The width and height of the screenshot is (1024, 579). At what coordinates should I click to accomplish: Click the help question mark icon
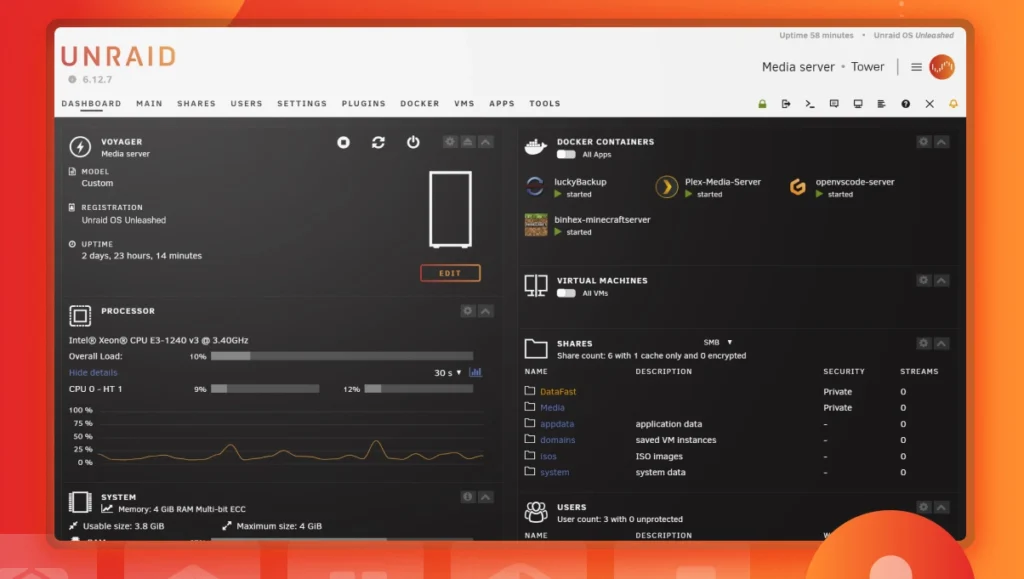[904, 103]
